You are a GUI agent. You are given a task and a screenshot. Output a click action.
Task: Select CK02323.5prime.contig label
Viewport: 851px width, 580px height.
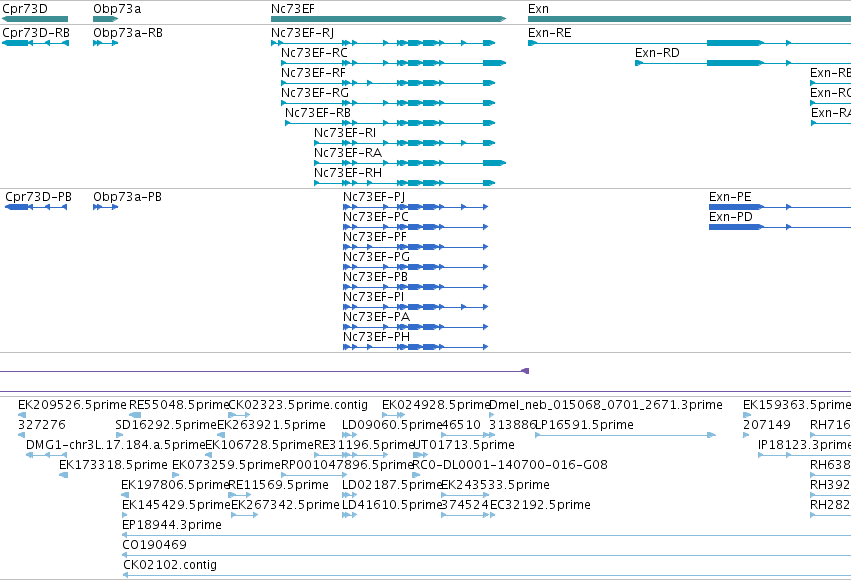[x=298, y=405]
